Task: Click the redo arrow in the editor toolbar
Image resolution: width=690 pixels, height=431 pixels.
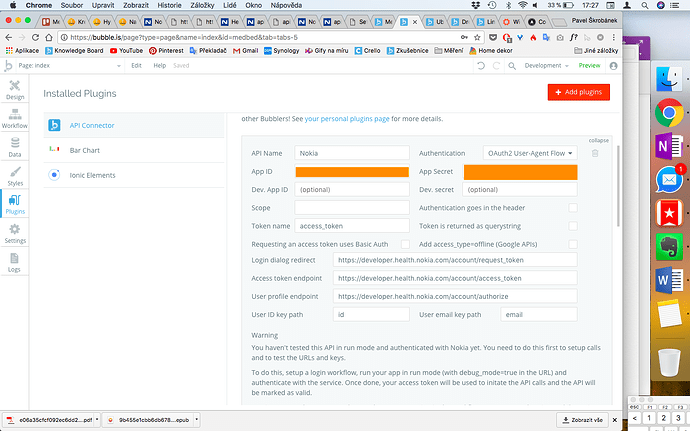Action: [x=496, y=66]
